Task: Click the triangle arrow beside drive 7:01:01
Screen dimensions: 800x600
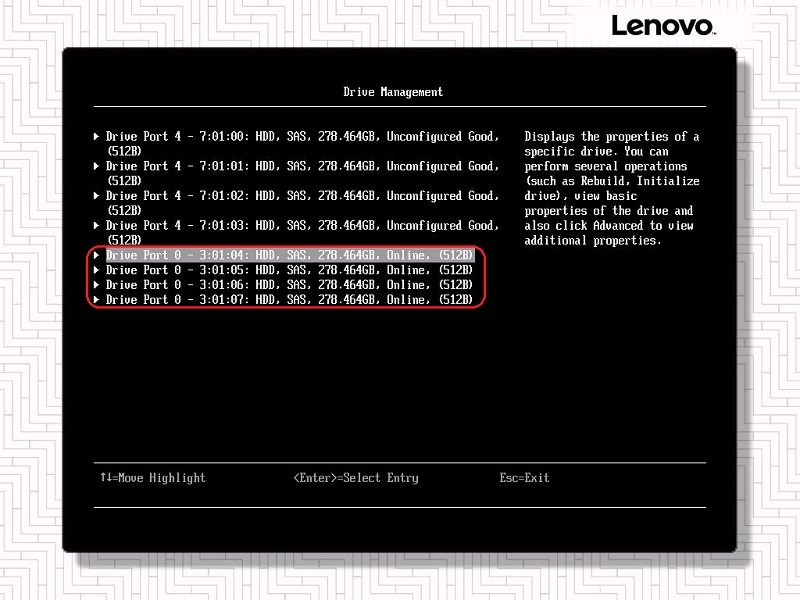Action: [x=96, y=167]
